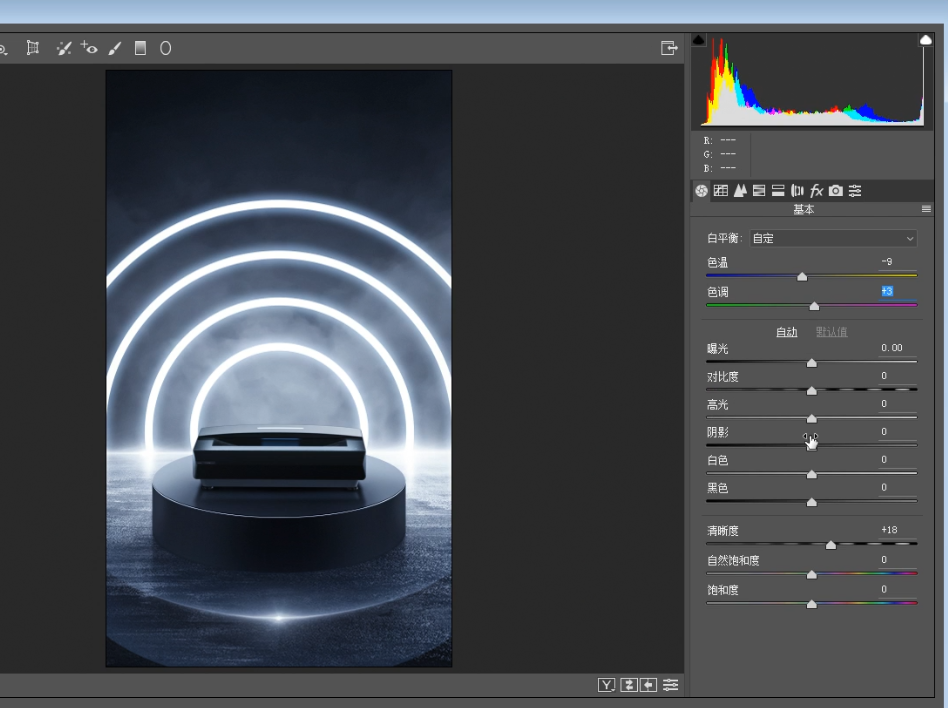
Task: Switch to the Tone Curve tab
Action: click(x=720, y=190)
